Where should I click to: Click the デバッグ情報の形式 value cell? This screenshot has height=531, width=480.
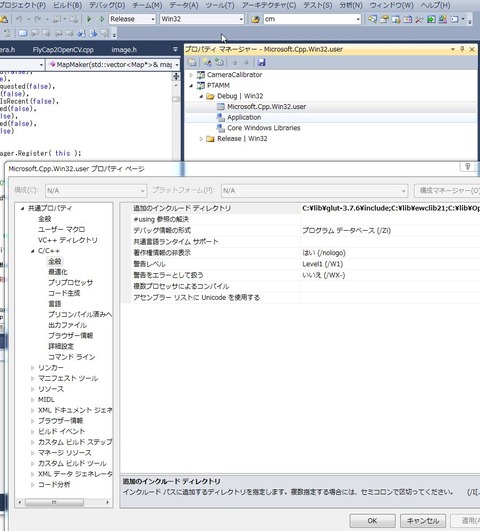[x=390, y=231]
